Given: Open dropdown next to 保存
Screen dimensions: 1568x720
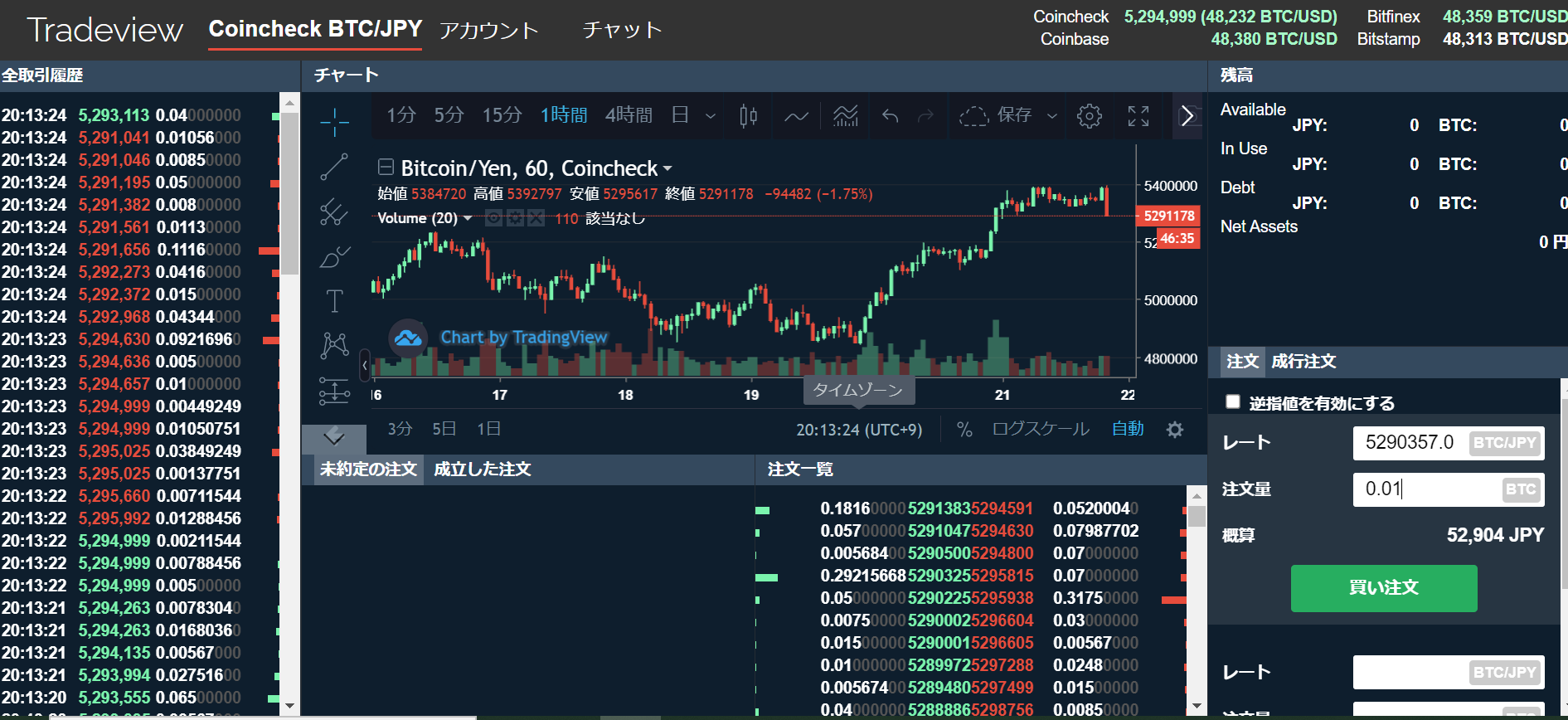Looking at the screenshot, I should click(x=1052, y=115).
